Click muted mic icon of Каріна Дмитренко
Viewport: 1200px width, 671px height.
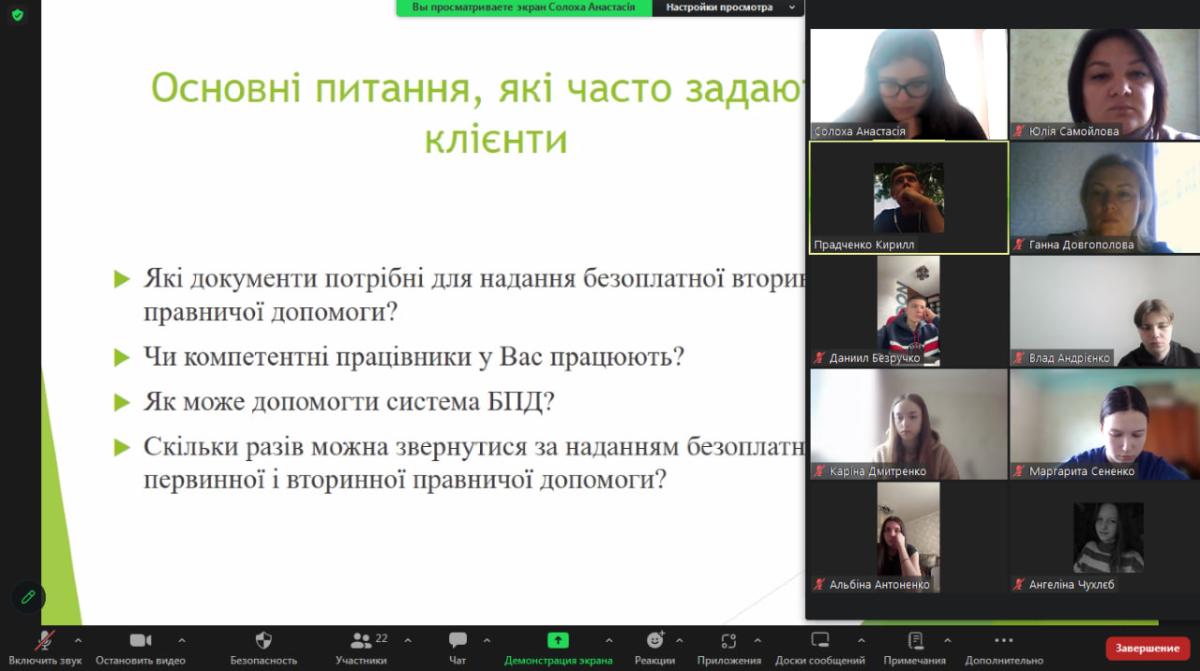(x=820, y=471)
